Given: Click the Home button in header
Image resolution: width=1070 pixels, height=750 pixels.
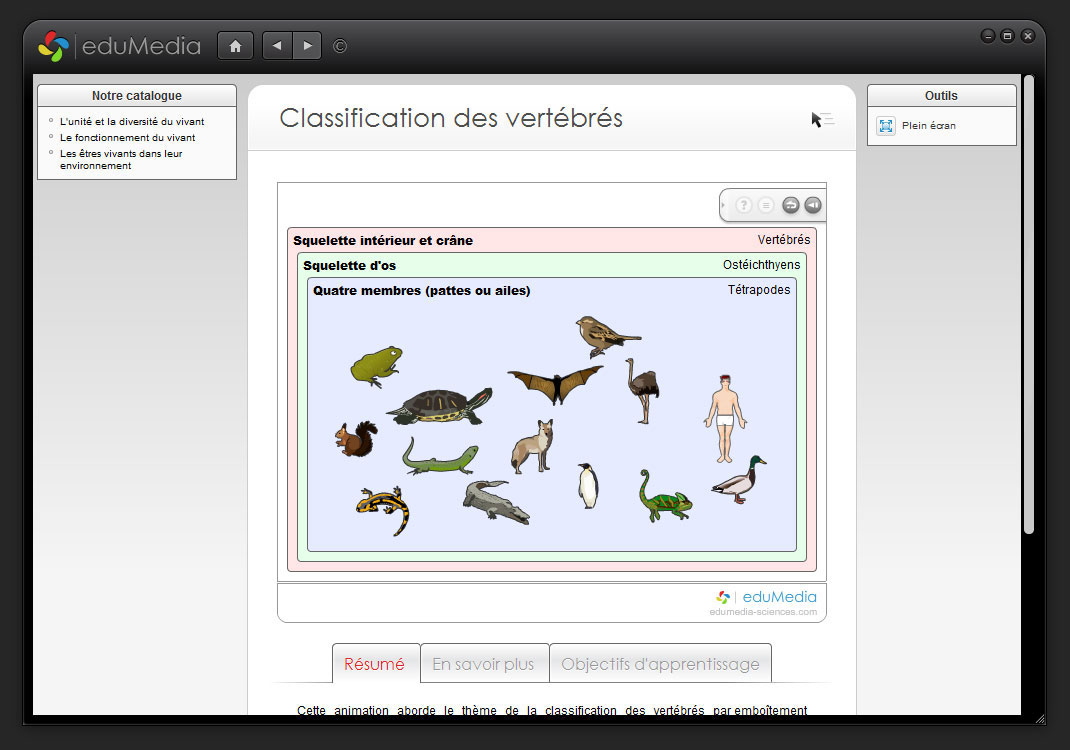Looking at the screenshot, I should click(x=235, y=46).
